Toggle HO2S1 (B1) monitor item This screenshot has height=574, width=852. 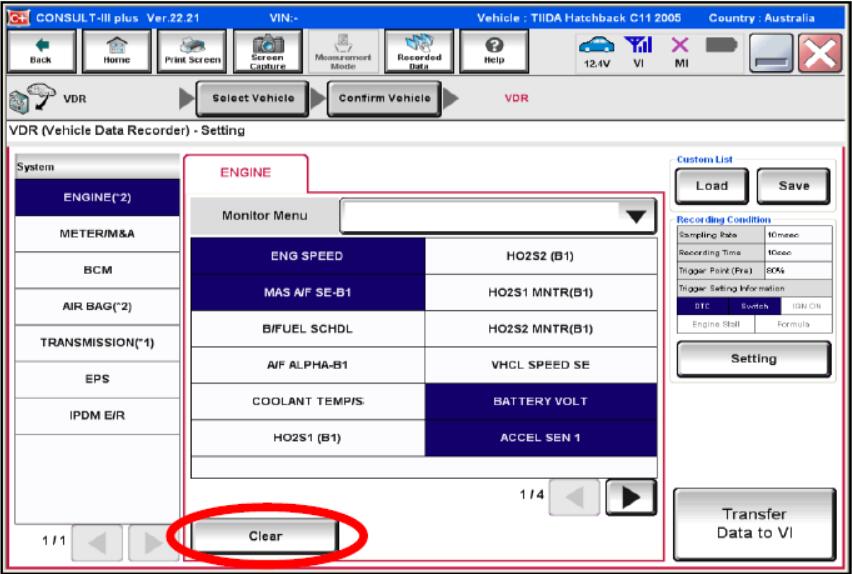coord(308,438)
